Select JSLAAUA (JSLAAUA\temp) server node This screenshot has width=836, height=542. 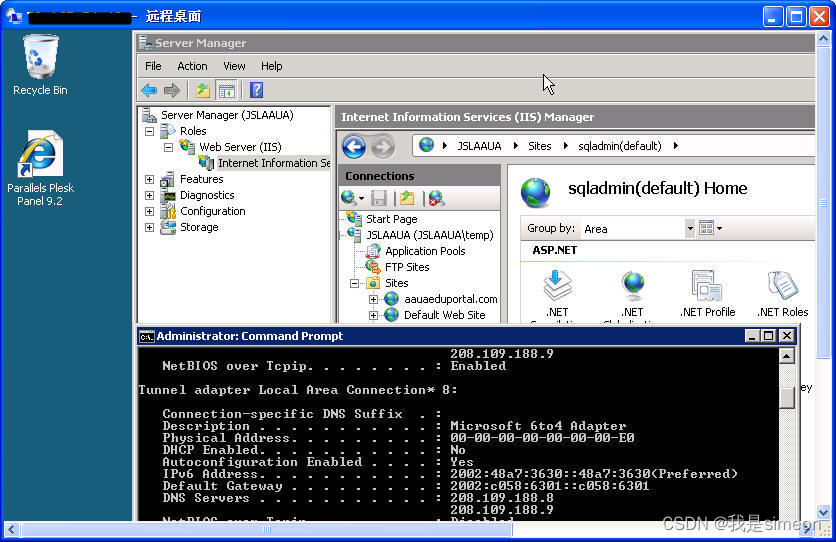[430, 235]
